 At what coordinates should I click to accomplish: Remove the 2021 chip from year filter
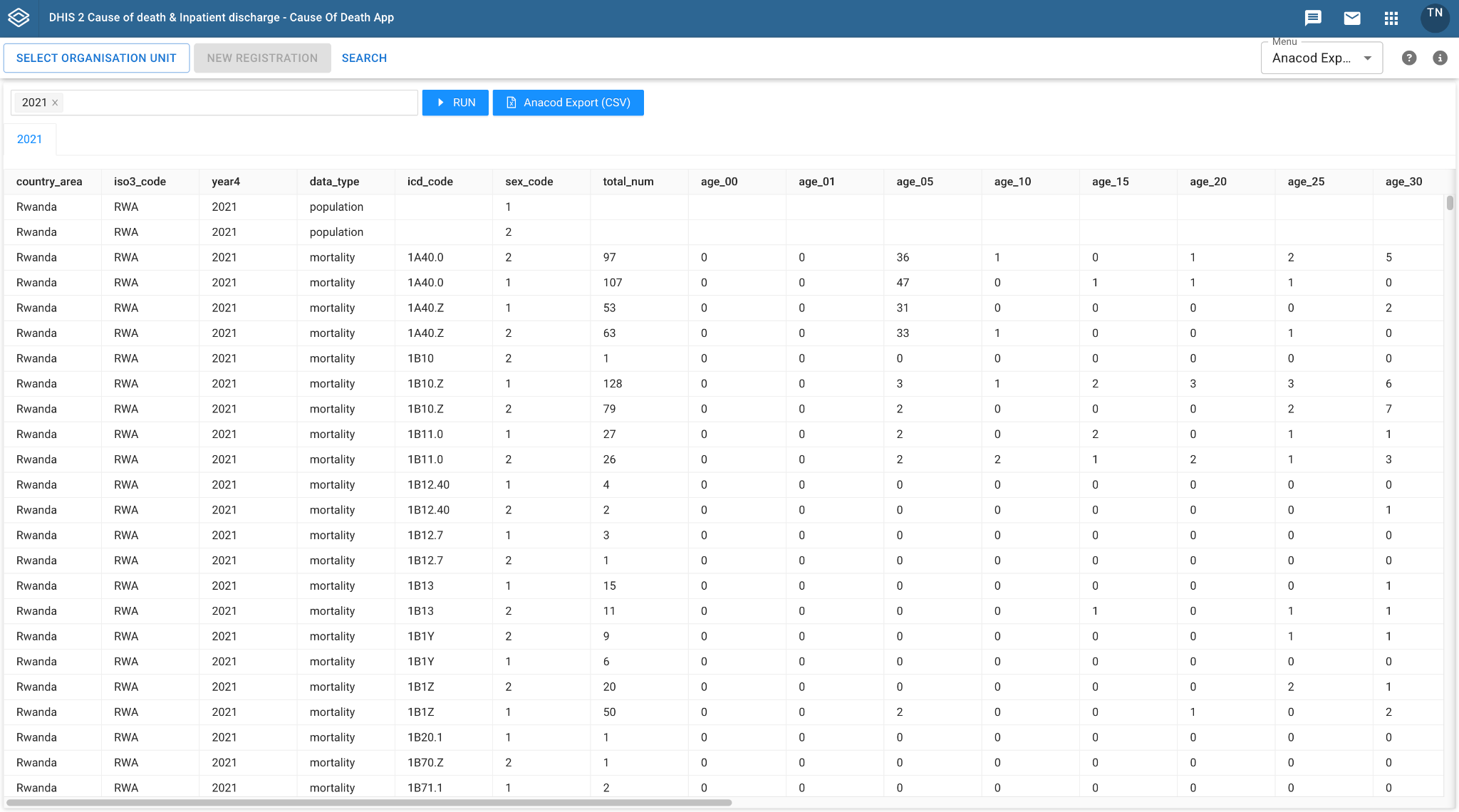click(55, 103)
